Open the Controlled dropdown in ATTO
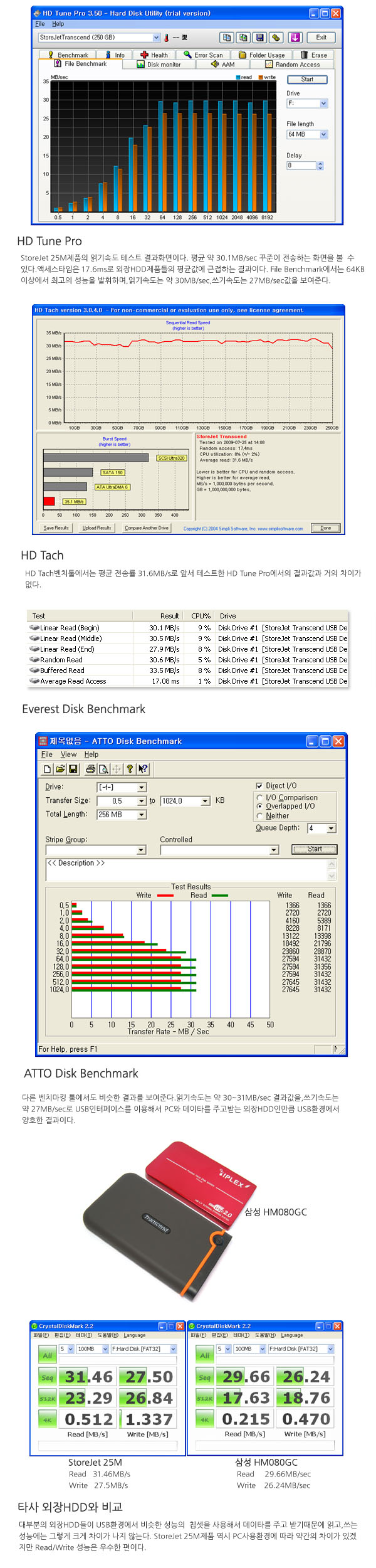Image resolution: width=376 pixels, height=1568 pixels. point(219,850)
